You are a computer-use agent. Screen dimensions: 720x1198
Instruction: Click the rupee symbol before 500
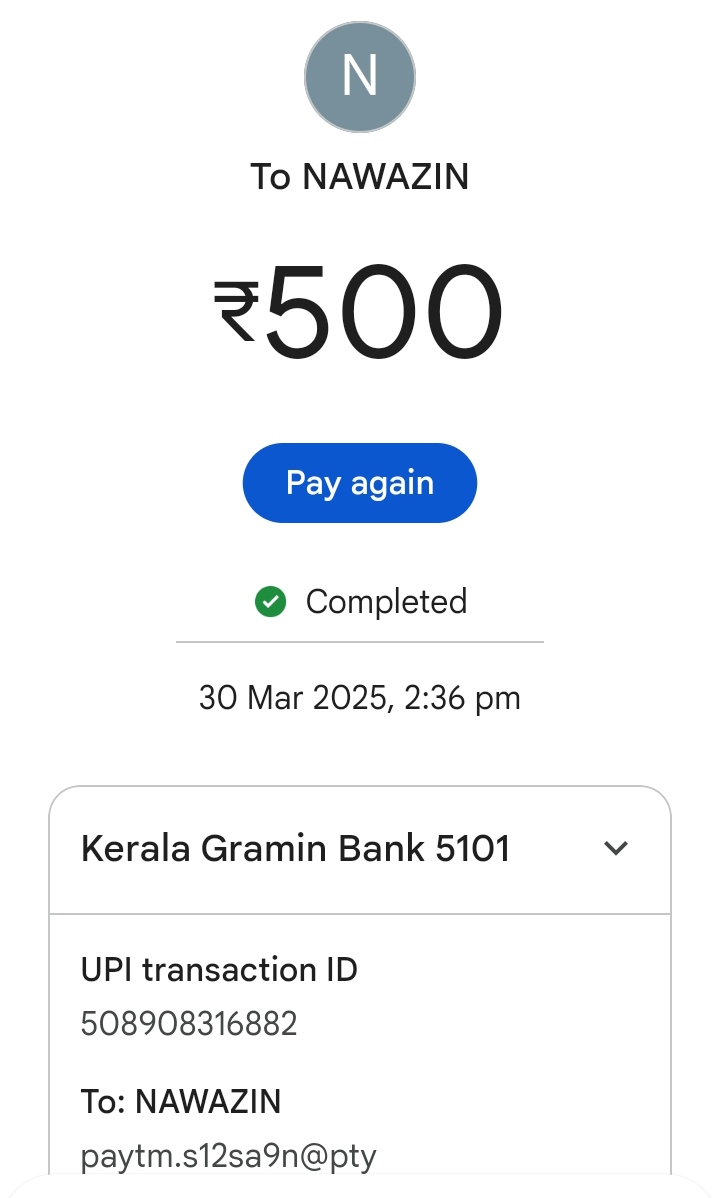click(236, 311)
